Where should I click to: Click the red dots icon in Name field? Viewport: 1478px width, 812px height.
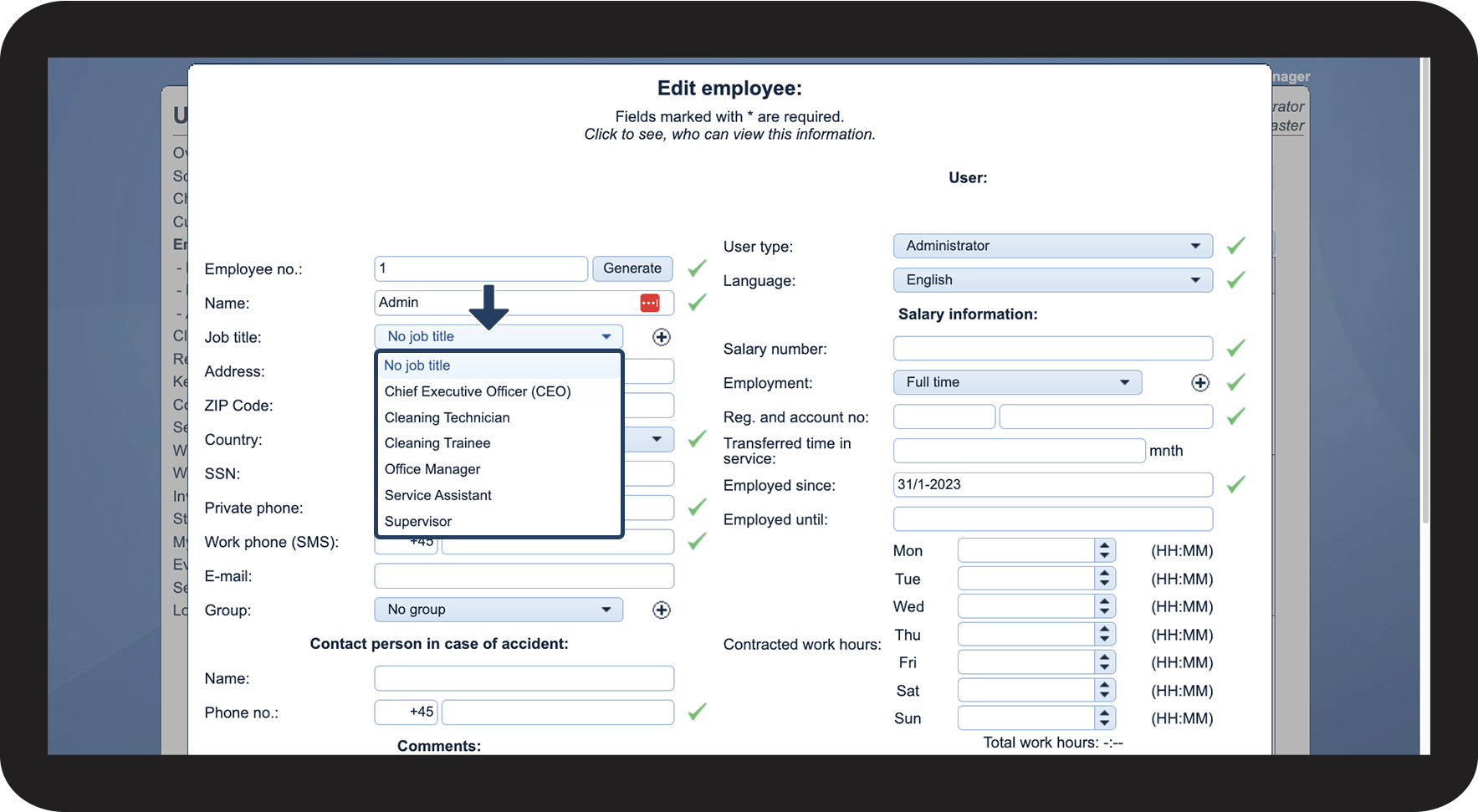[x=650, y=303]
